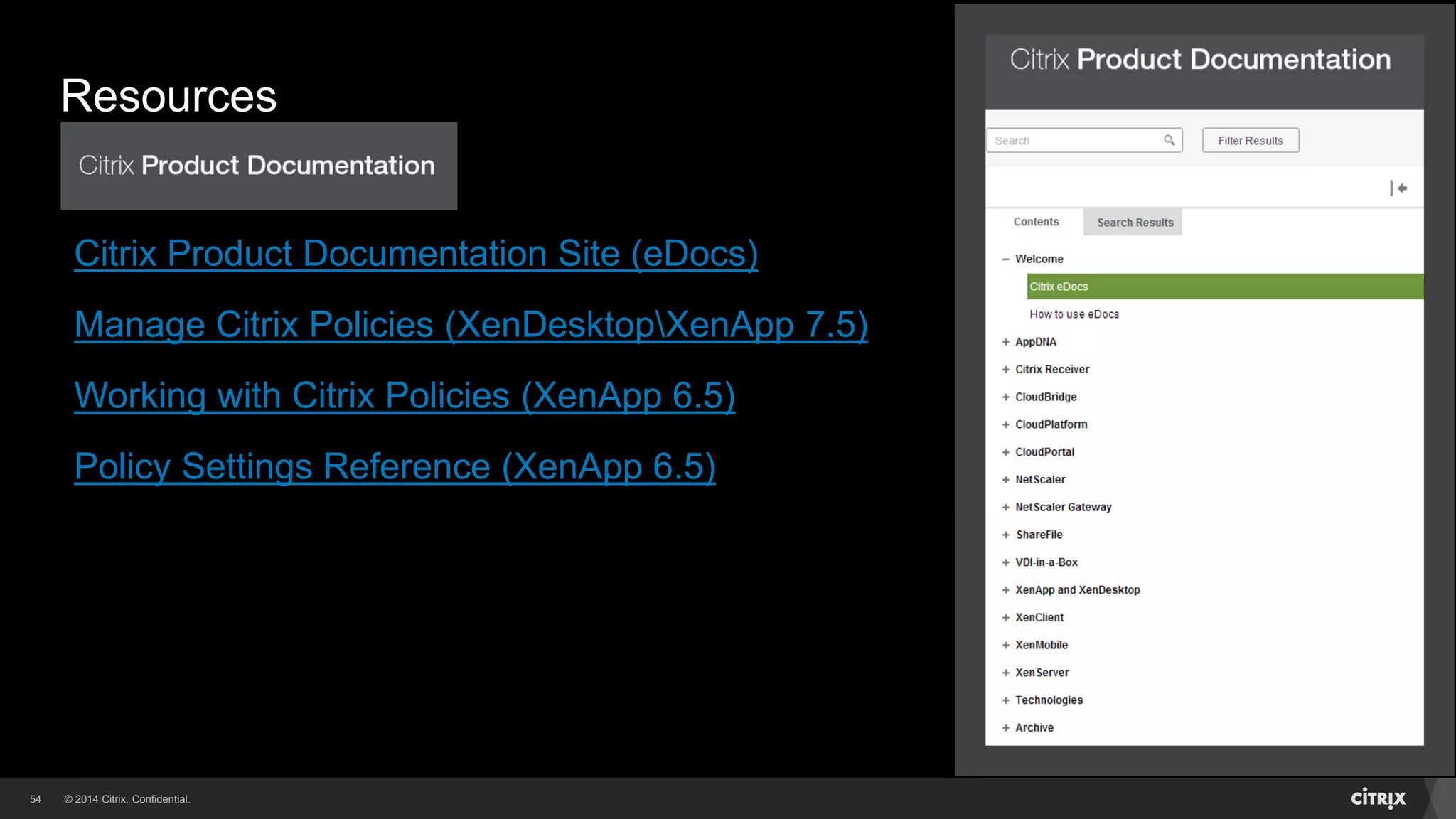Expand the AppDNA node
Screen dimensions: 1456x819
point(1005,342)
